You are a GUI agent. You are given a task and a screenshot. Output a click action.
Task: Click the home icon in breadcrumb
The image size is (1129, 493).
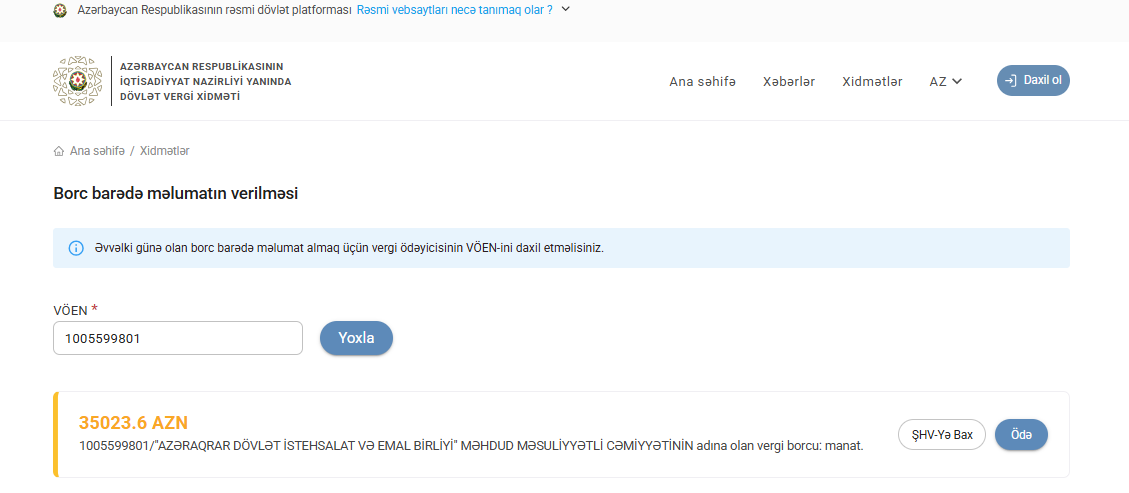[x=59, y=151]
